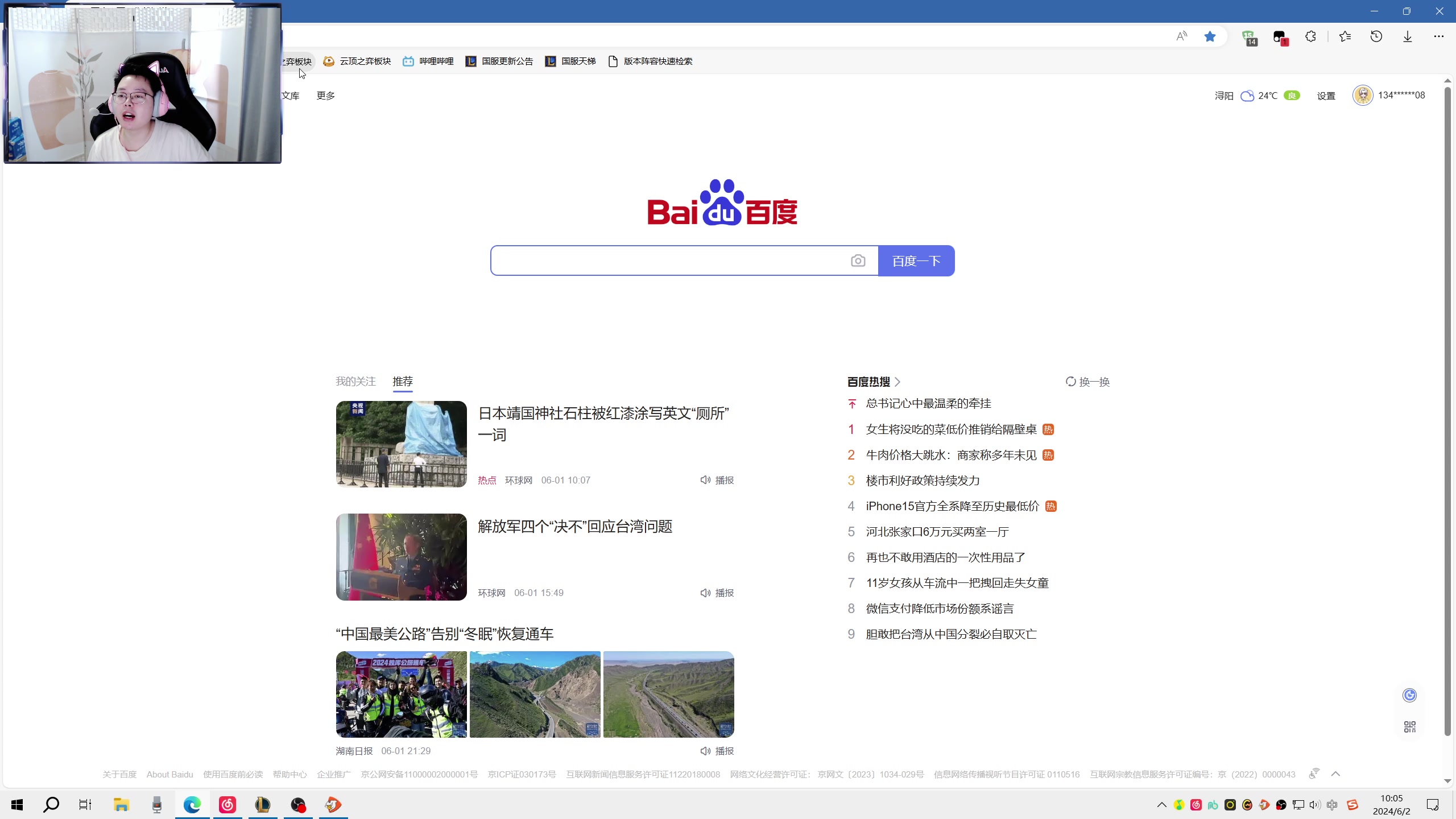Viewport: 1456px width, 819px height.
Task: Click 换一换 refresh button
Action: (x=1087, y=382)
